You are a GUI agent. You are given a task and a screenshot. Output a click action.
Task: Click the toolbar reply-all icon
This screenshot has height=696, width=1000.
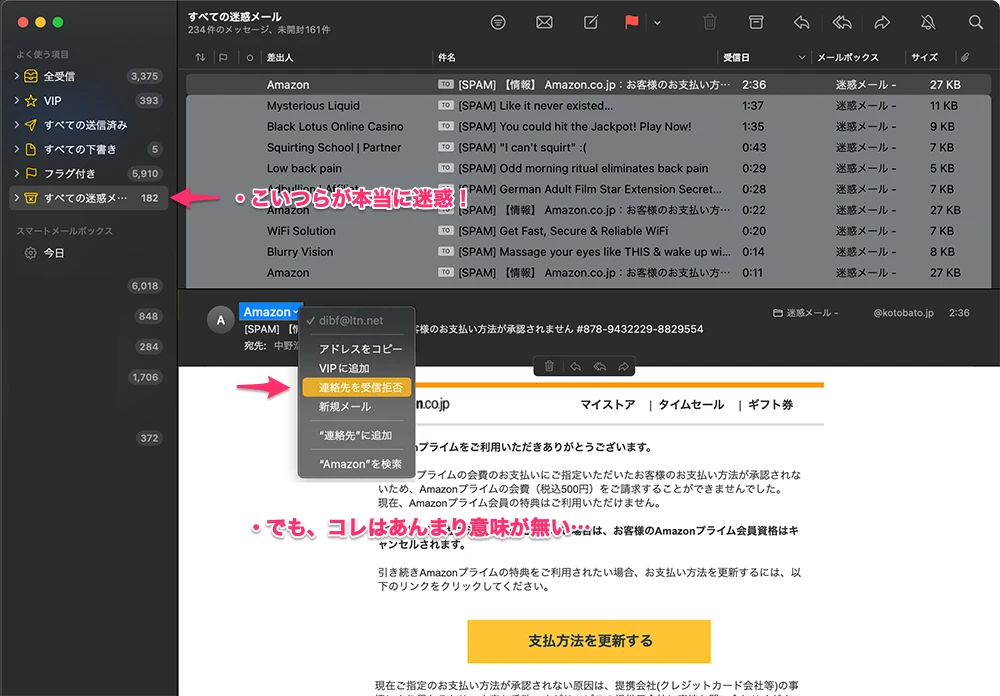tap(842, 22)
